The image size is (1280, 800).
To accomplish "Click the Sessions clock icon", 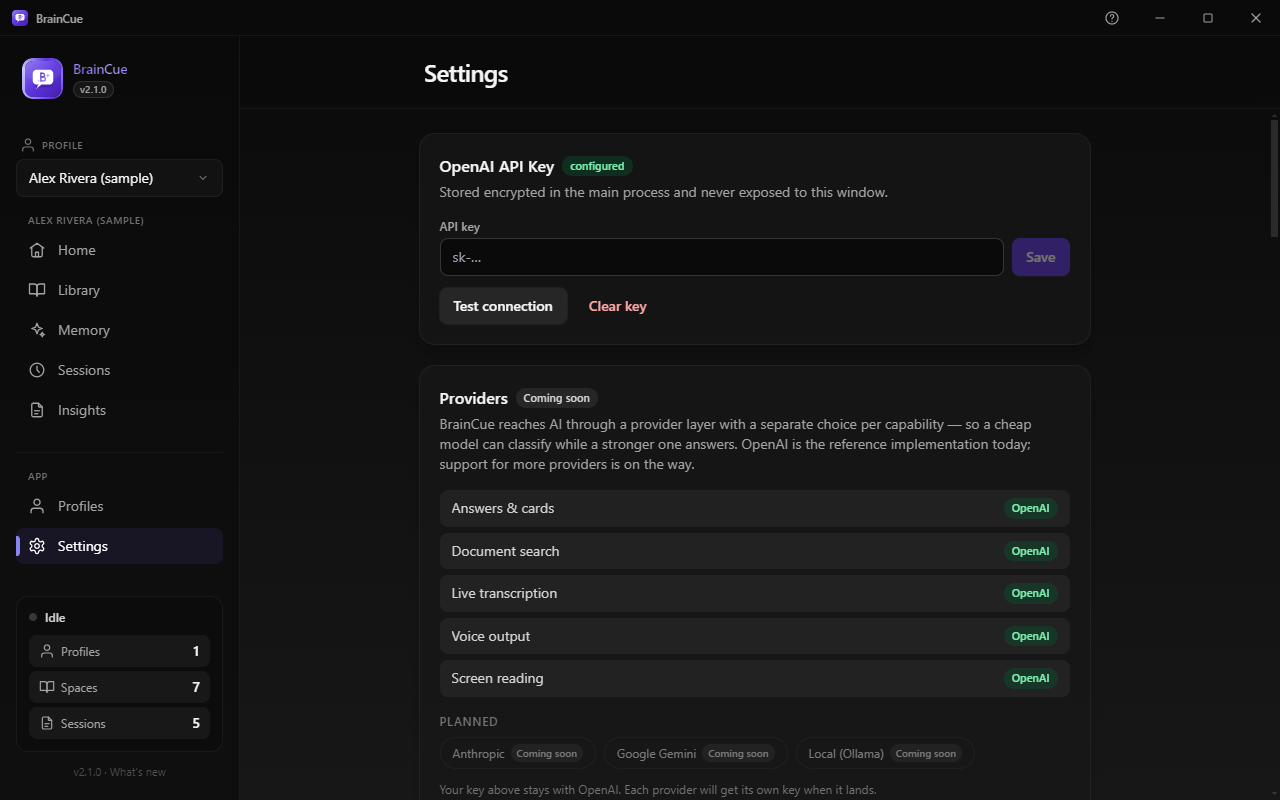I will [37, 370].
